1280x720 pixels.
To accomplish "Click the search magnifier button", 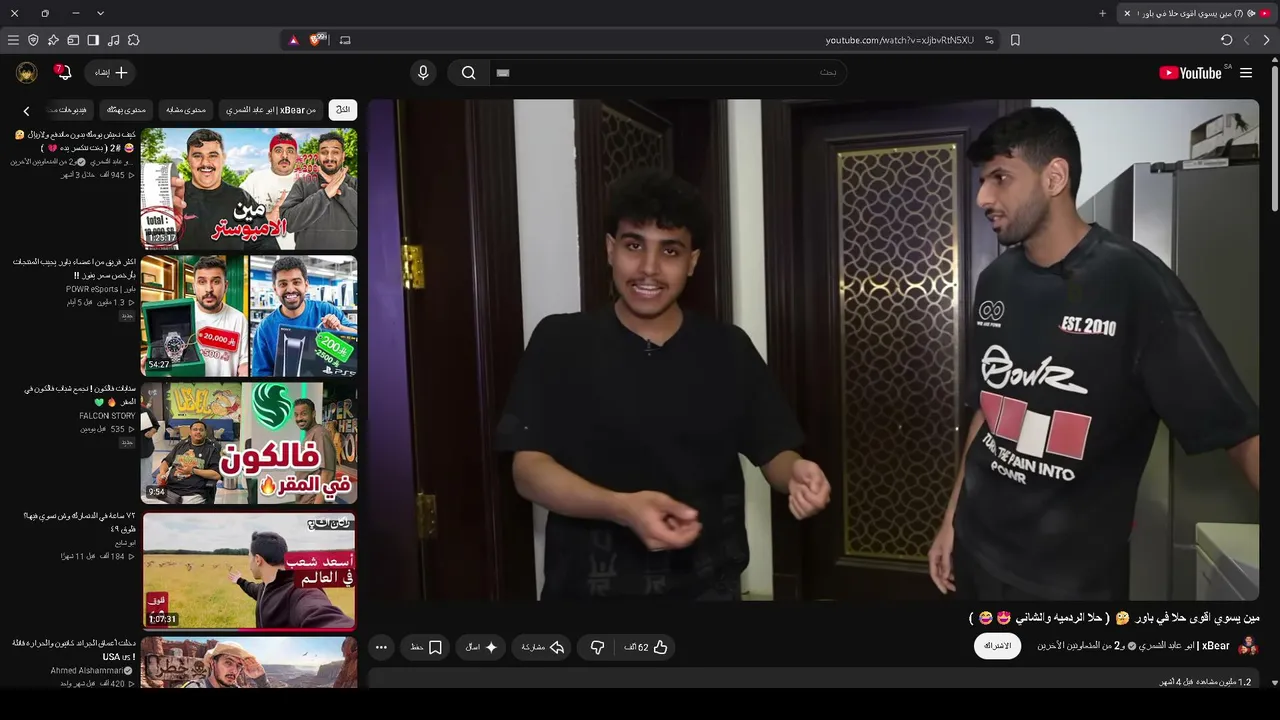I will (x=468, y=73).
